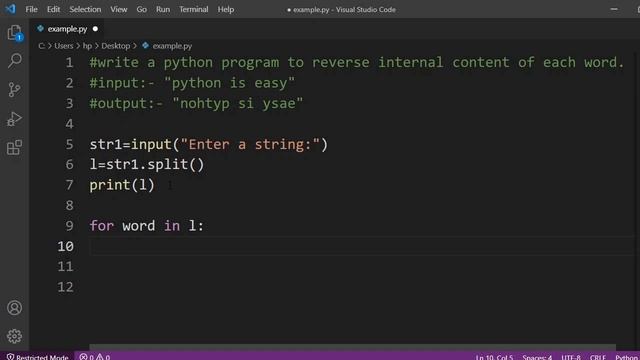The width and height of the screenshot is (640, 360).
Task: Open the Go menu
Action: tap(142, 9)
